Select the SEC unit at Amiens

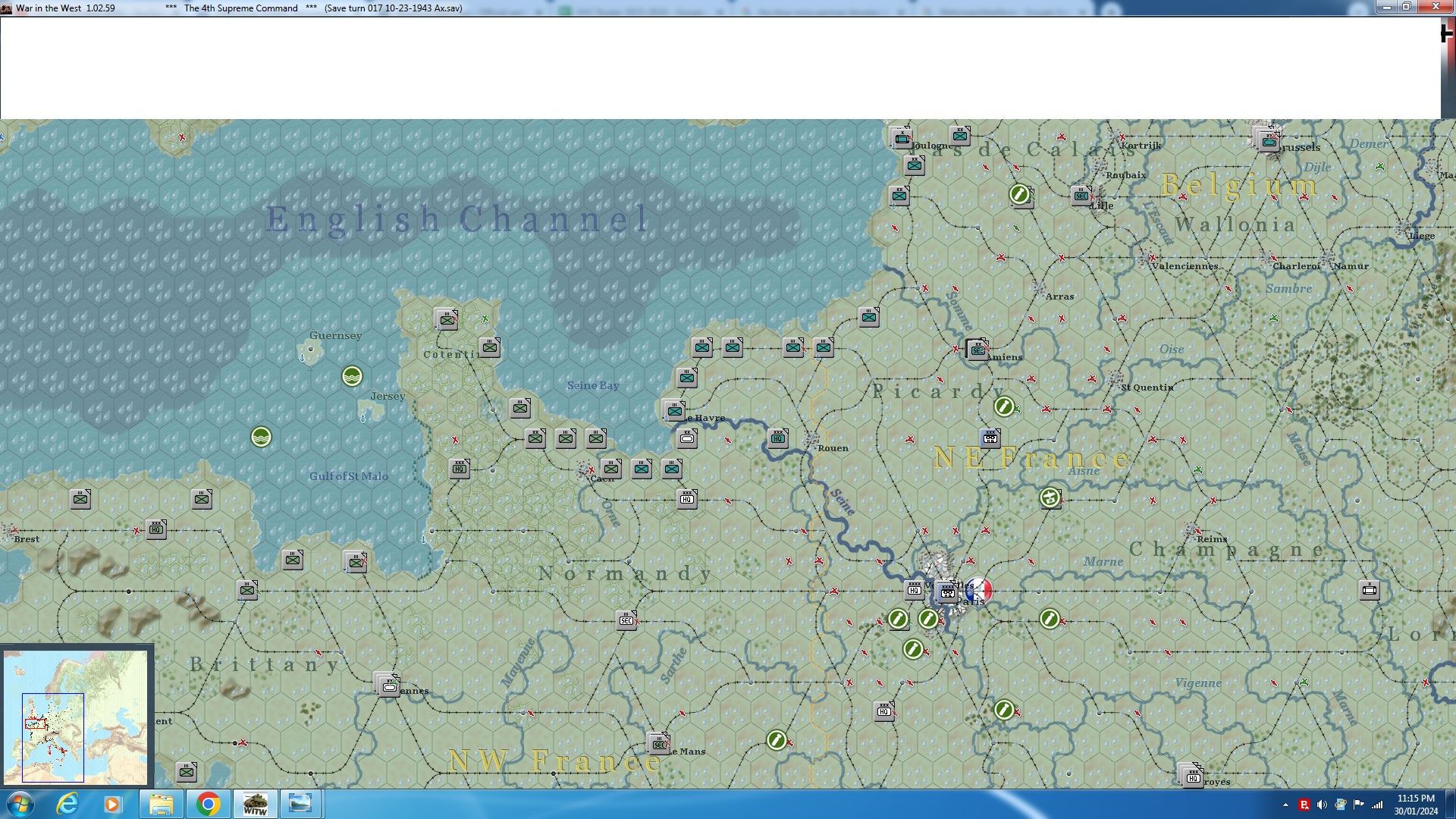point(977,350)
